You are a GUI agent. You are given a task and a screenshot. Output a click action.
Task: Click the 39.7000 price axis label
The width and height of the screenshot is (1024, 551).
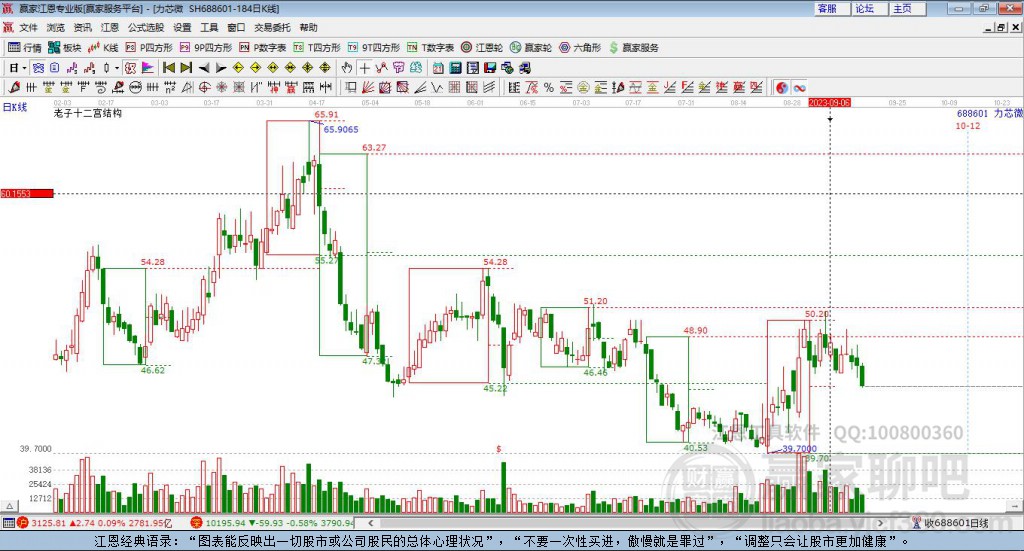35,449
